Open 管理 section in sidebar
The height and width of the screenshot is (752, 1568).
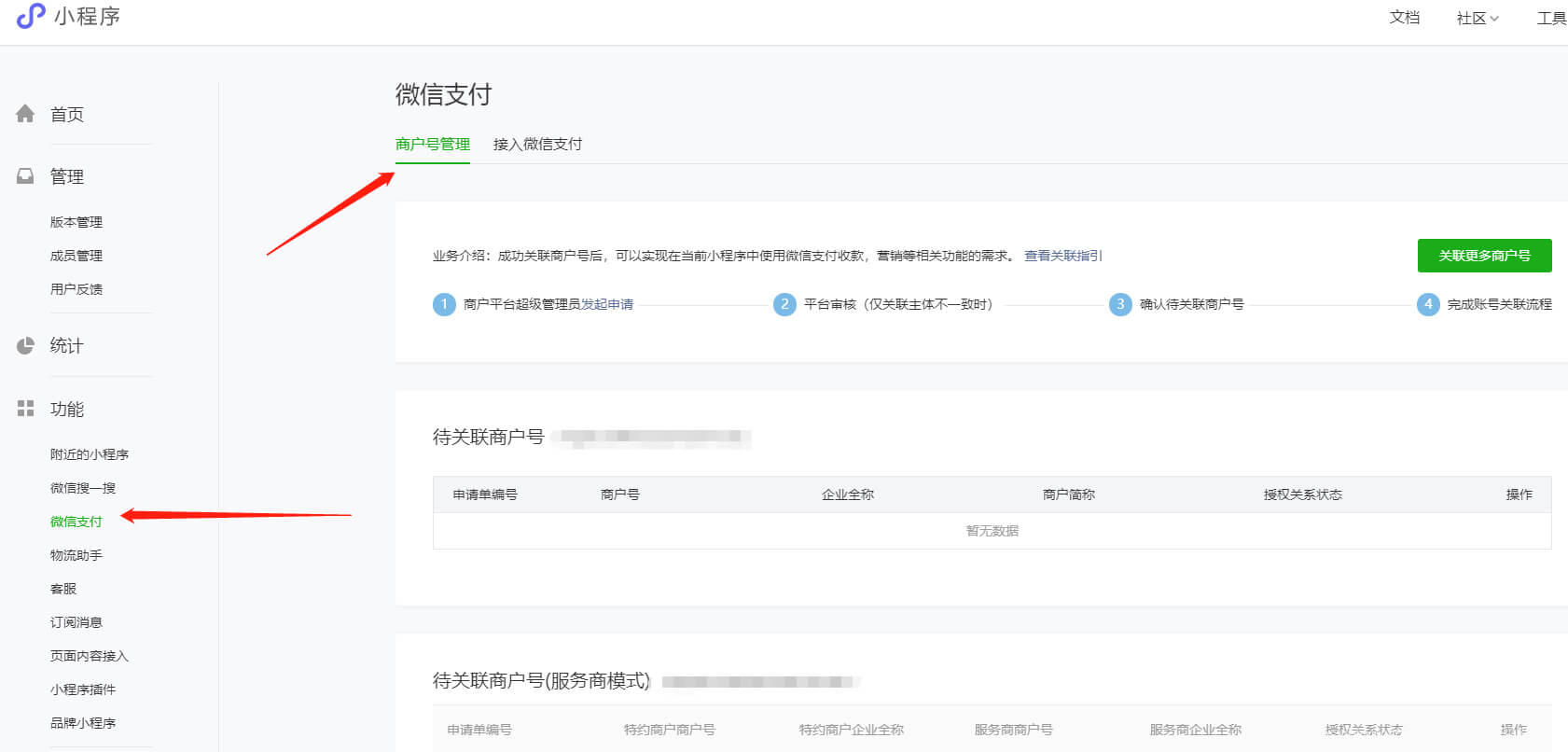[67, 176]
